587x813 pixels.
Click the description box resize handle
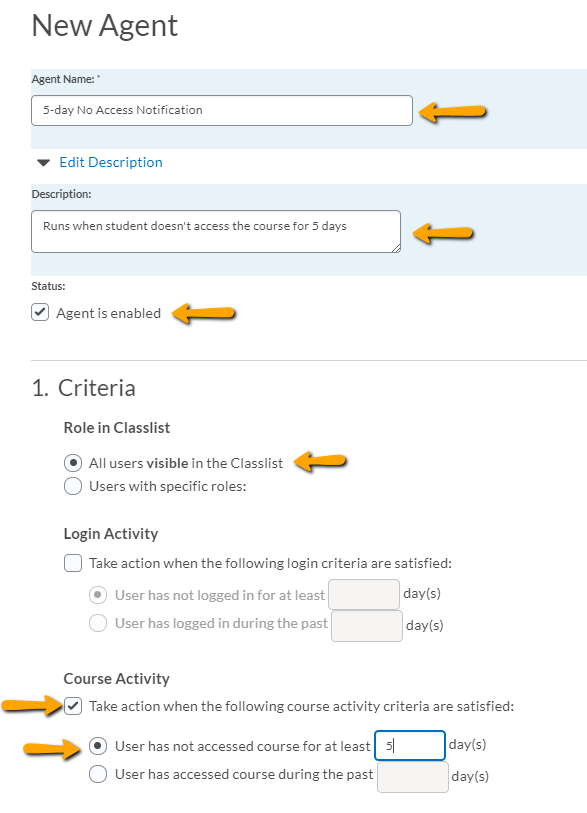[x=396, y=248]
